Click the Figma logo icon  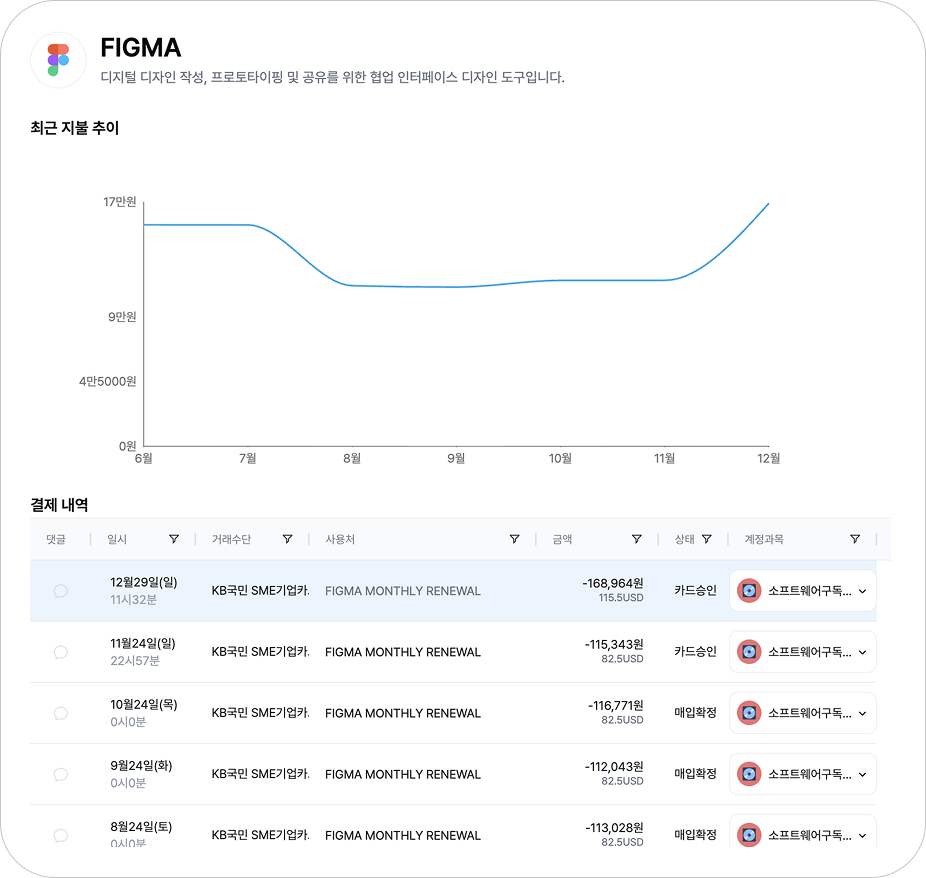[58, 60]
